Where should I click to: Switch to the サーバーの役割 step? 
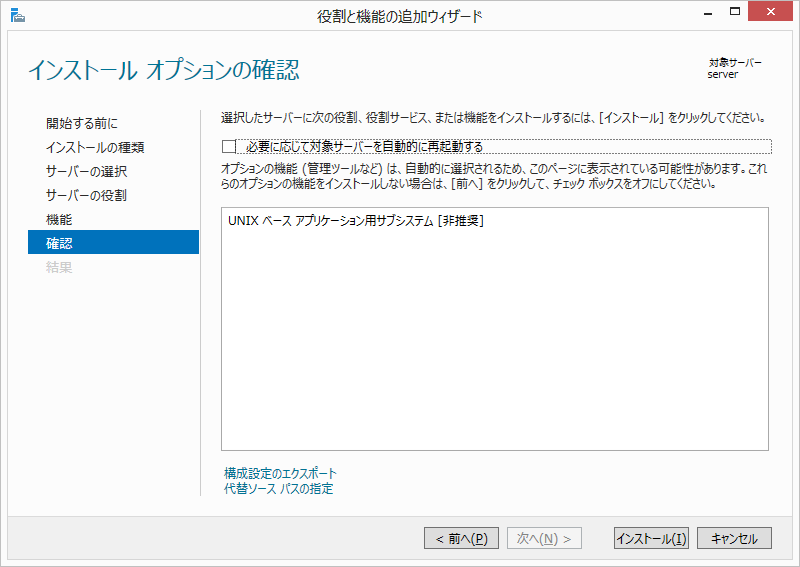point(86,196)
